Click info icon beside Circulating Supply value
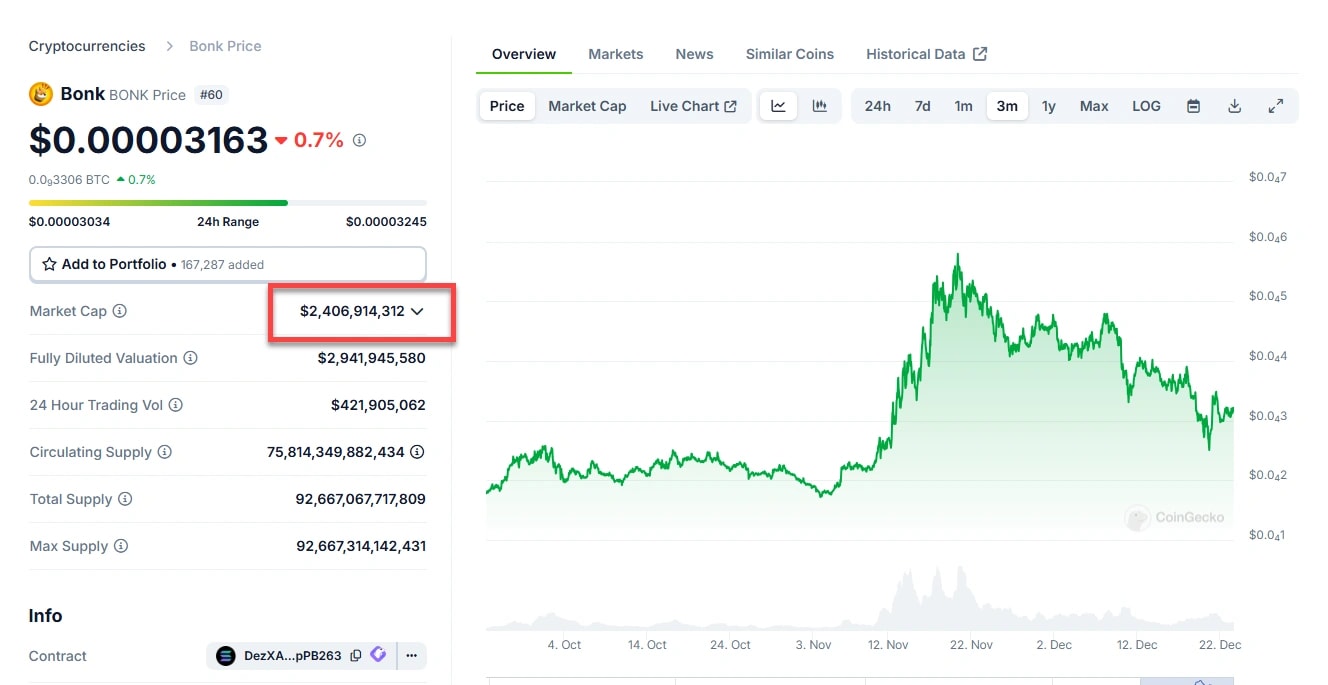Image resolution: width=1328 pixels, height=685 pixels. tap(417, 452)
